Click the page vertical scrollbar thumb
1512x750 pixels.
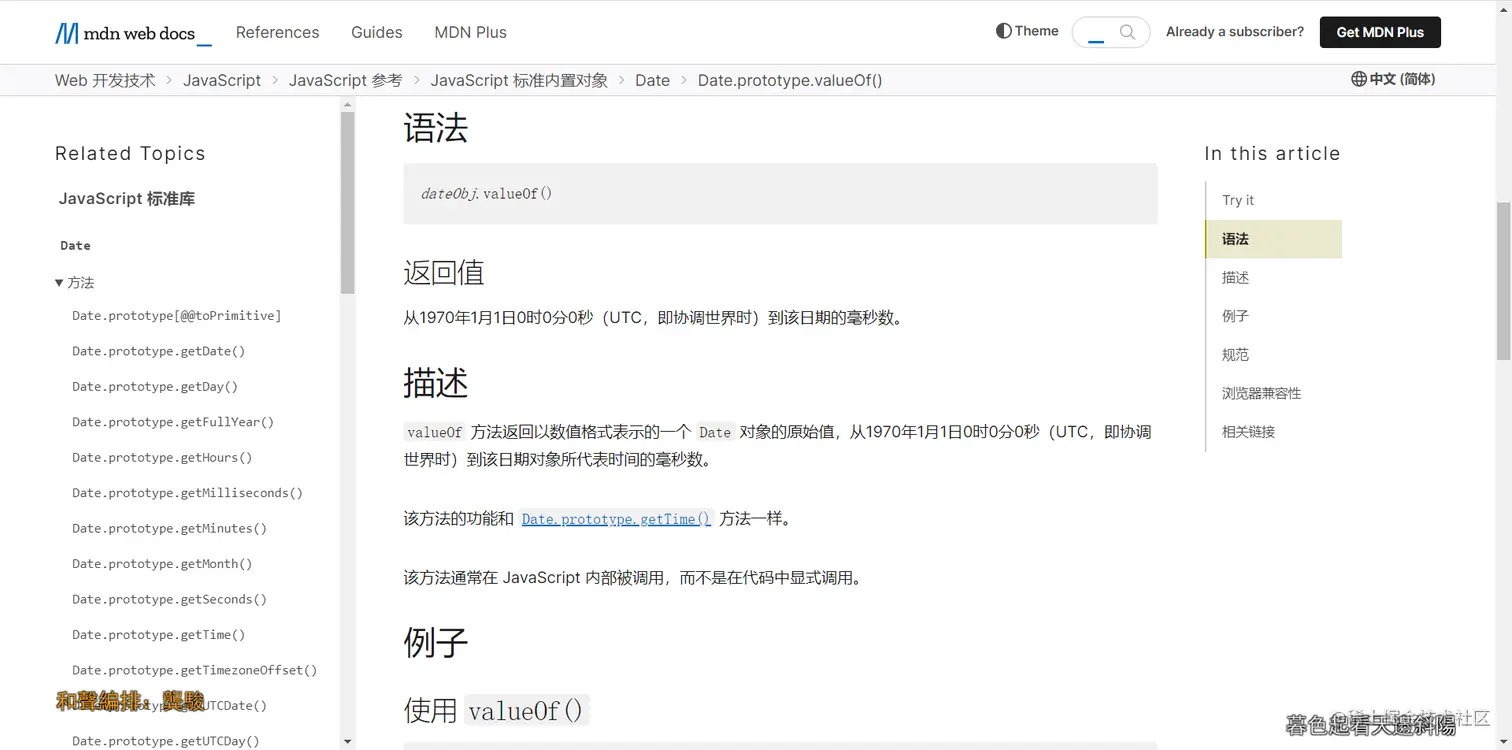point(1503,281)
